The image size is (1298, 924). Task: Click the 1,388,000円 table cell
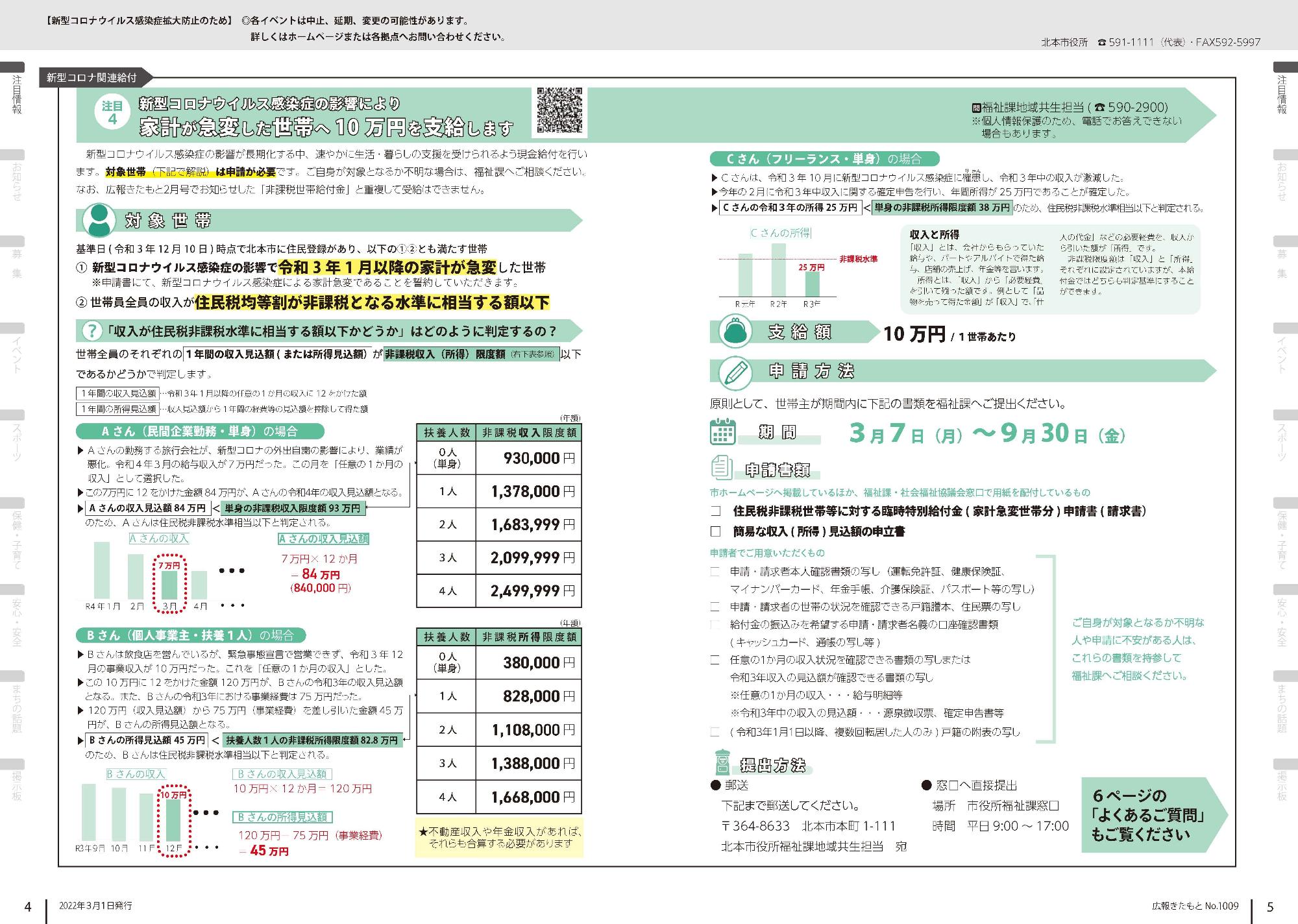pyautogui.click(x=528, y=764)
